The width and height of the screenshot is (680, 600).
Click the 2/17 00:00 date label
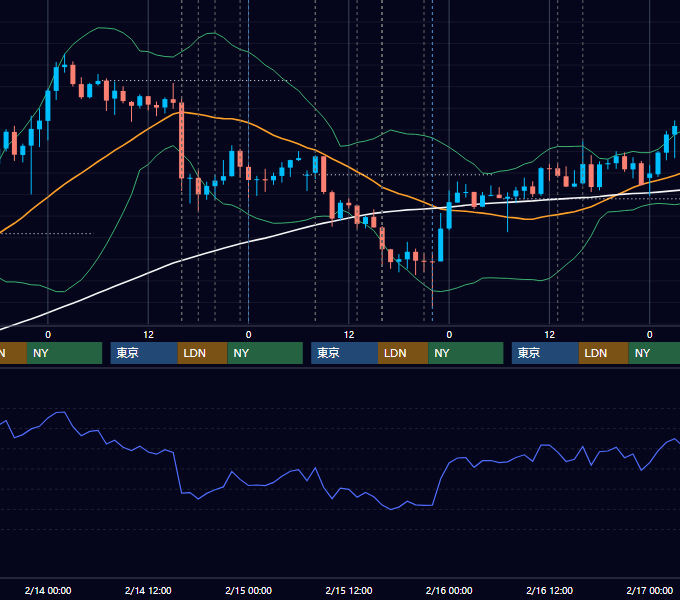point(650,590)
